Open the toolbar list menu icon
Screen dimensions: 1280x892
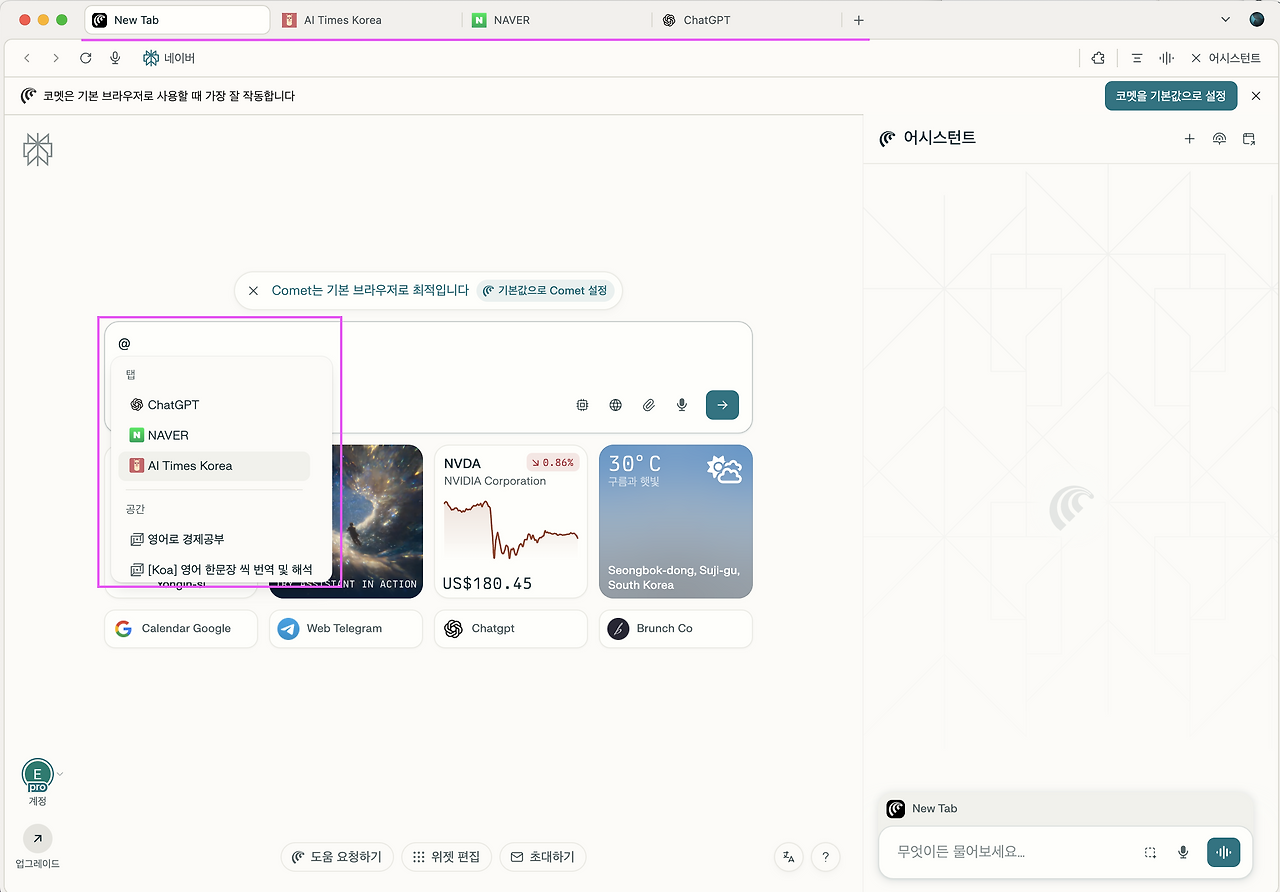1137,58
